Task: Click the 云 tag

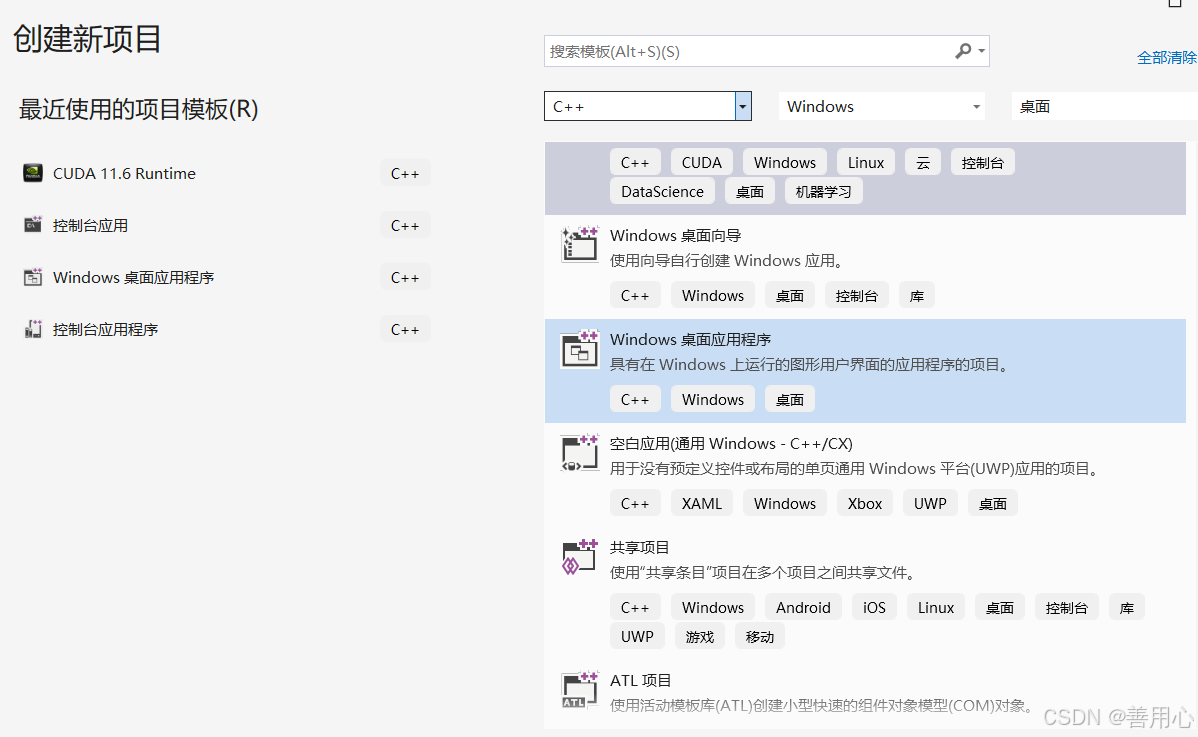Action: (x=923, y=163)
